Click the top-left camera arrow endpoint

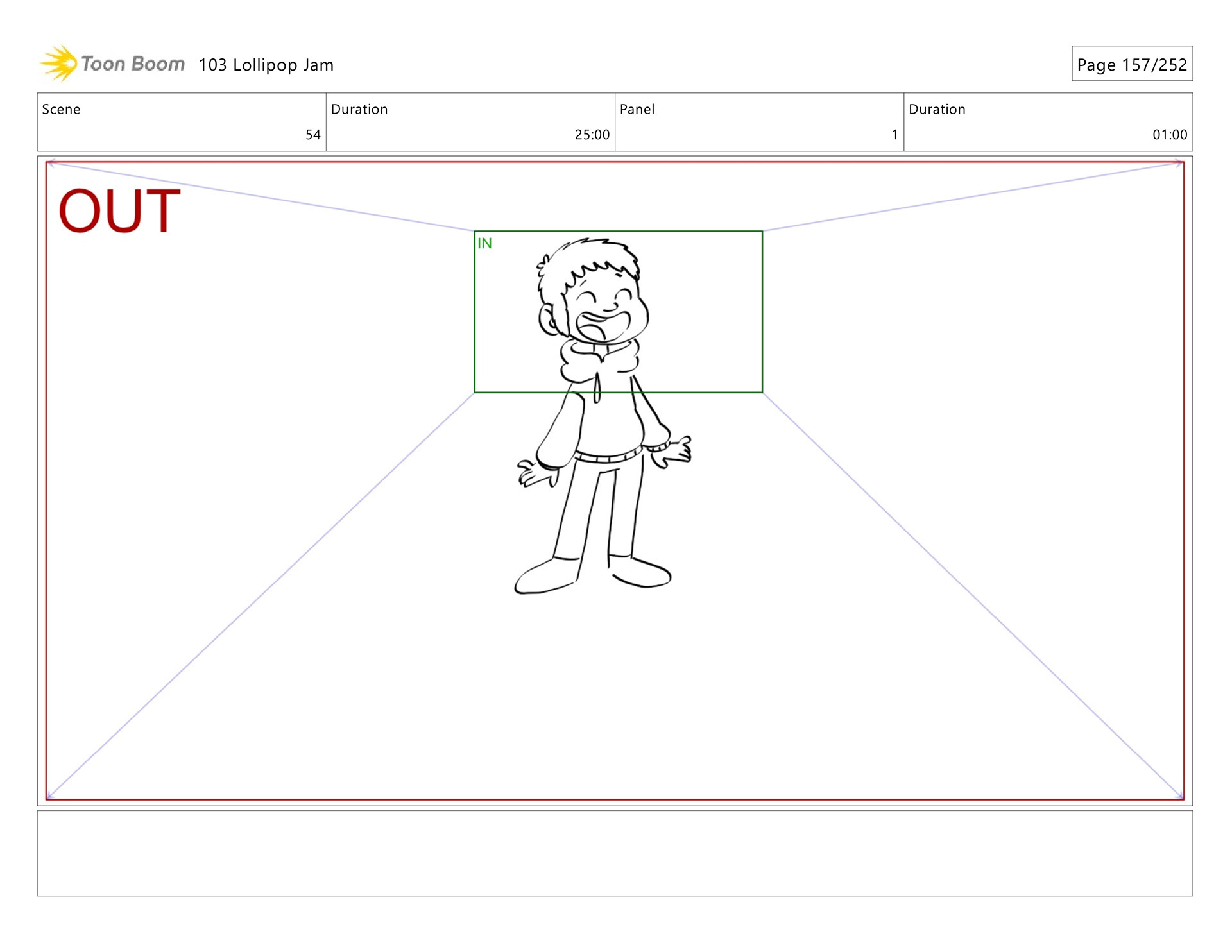51,163
